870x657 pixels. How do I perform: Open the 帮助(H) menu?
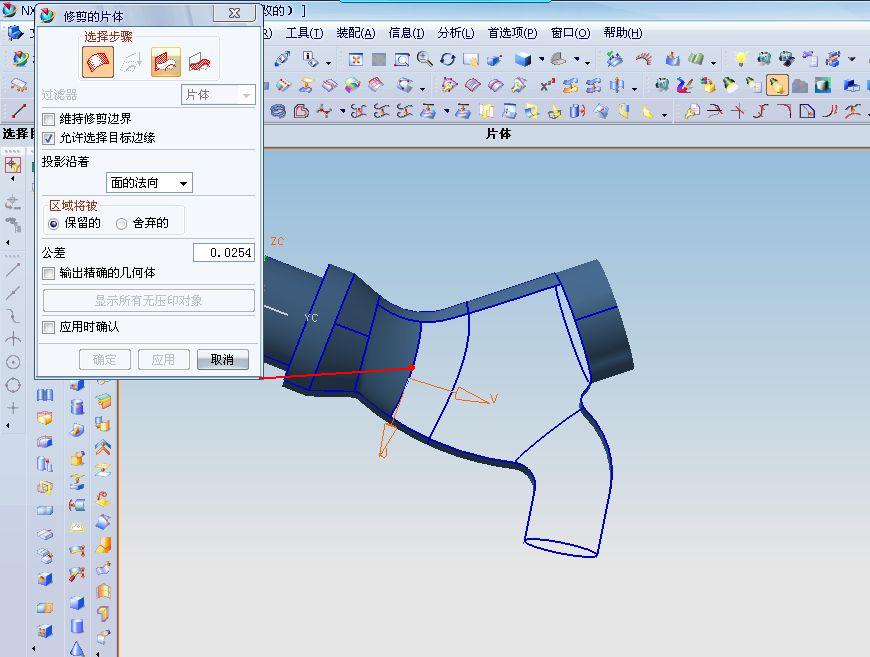pos(623,33)
